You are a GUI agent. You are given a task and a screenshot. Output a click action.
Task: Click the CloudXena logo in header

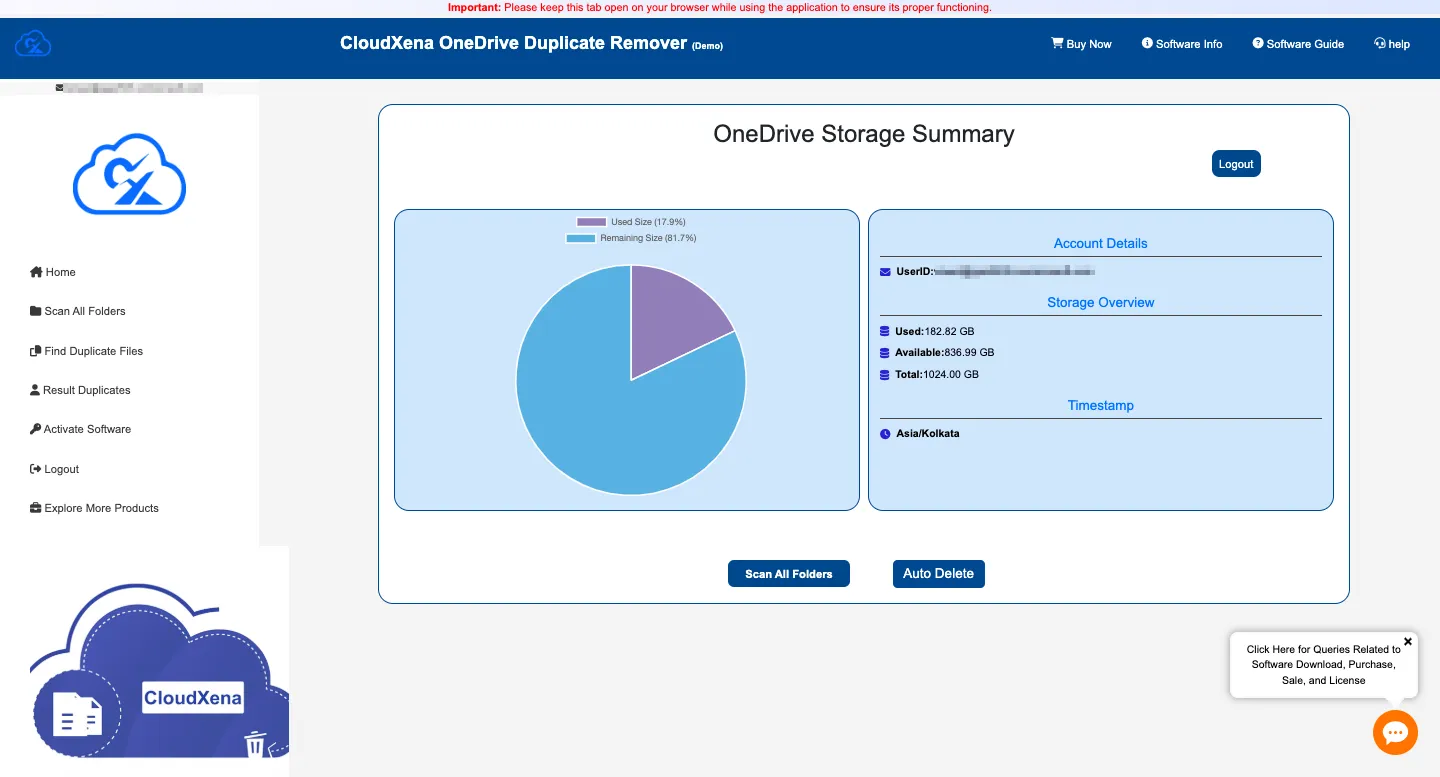[x=33, y=44]
